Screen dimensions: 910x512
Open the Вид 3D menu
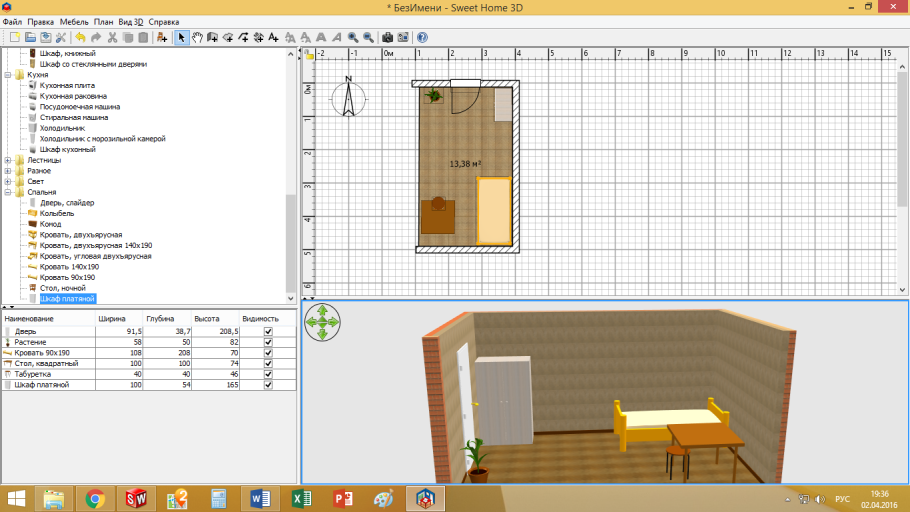[130, 21]
